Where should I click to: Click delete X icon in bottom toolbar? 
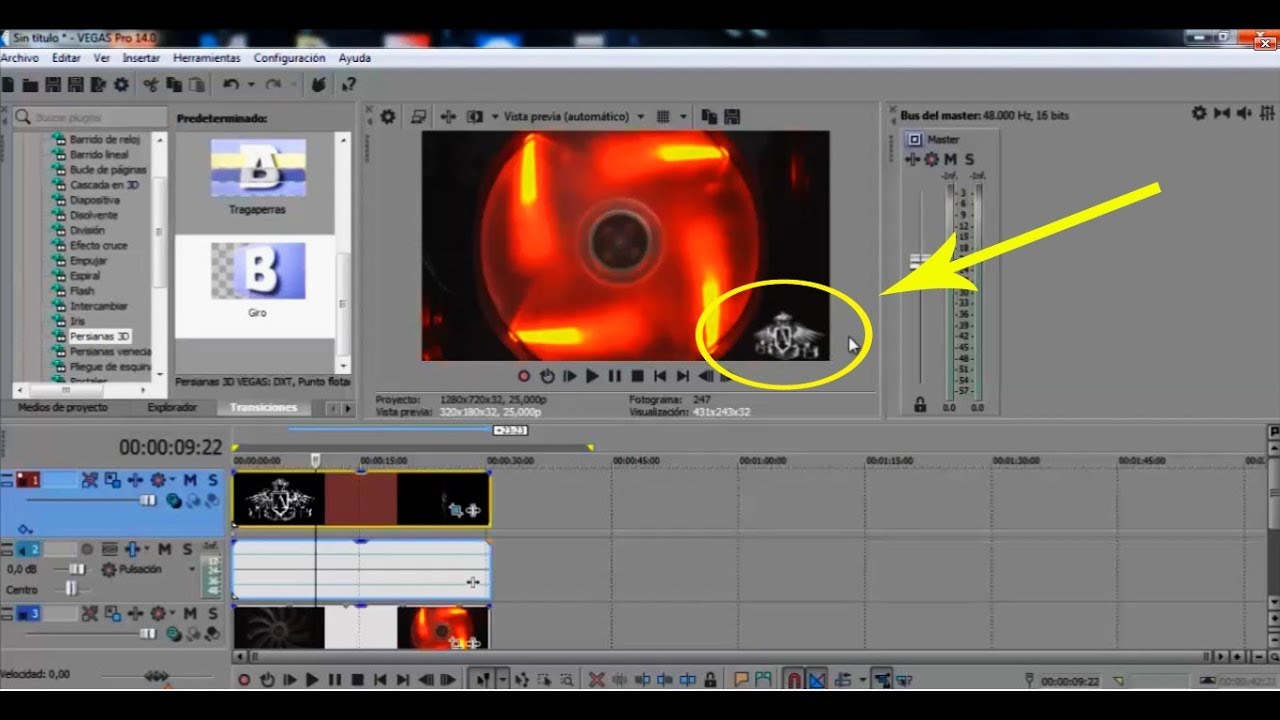(597, 680)
